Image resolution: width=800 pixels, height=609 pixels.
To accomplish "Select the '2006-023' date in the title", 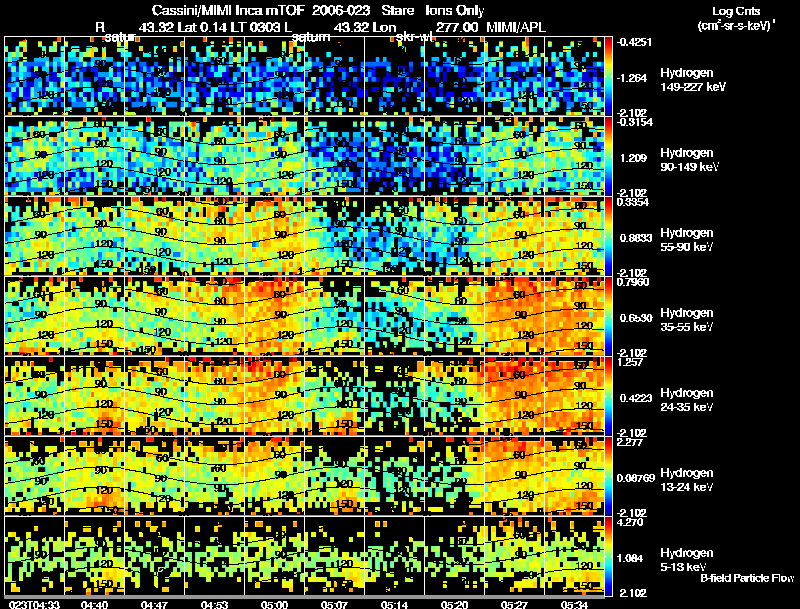I will pos(340,11).
